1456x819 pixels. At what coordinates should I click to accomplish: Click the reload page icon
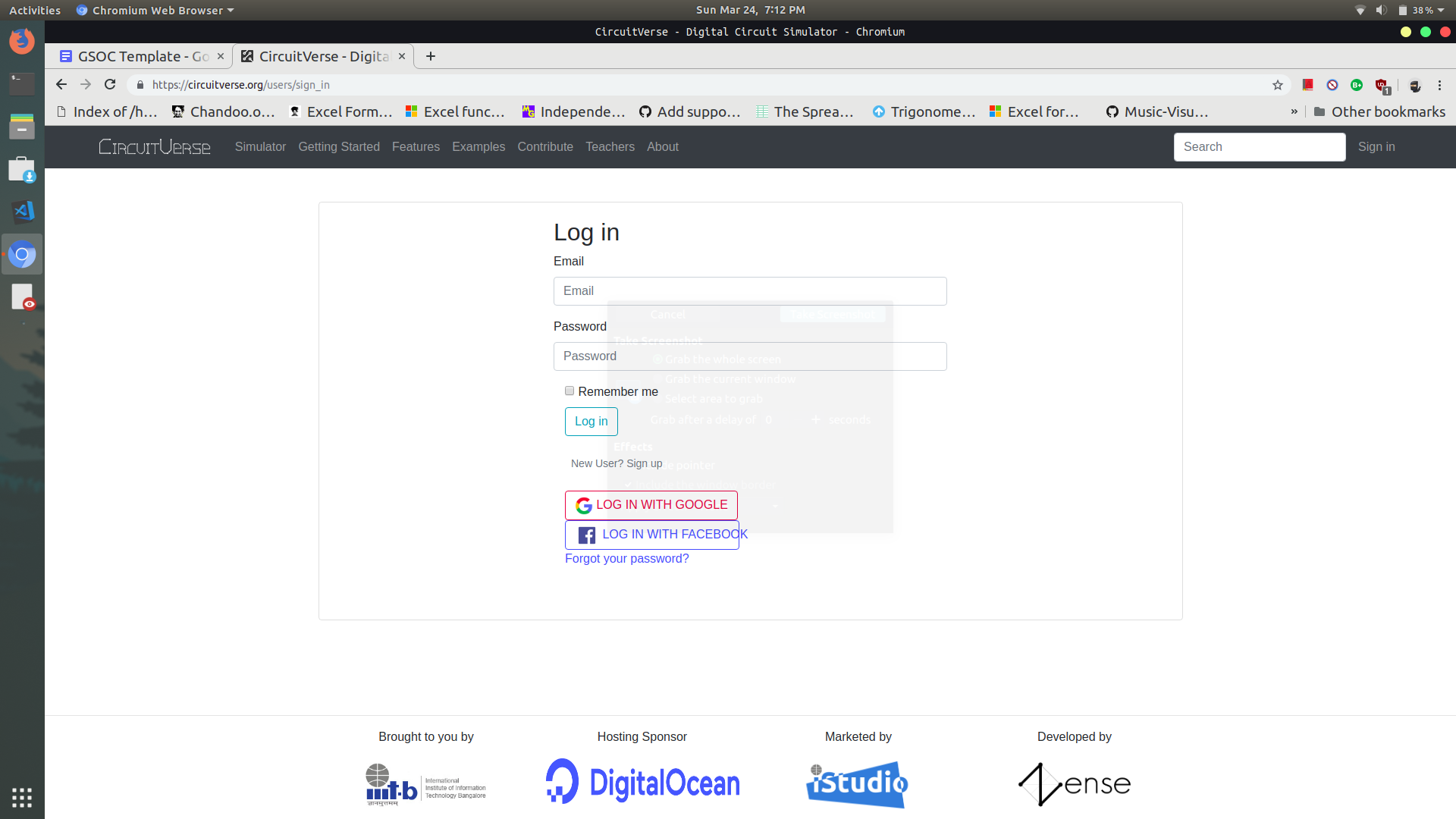[110, 84]
